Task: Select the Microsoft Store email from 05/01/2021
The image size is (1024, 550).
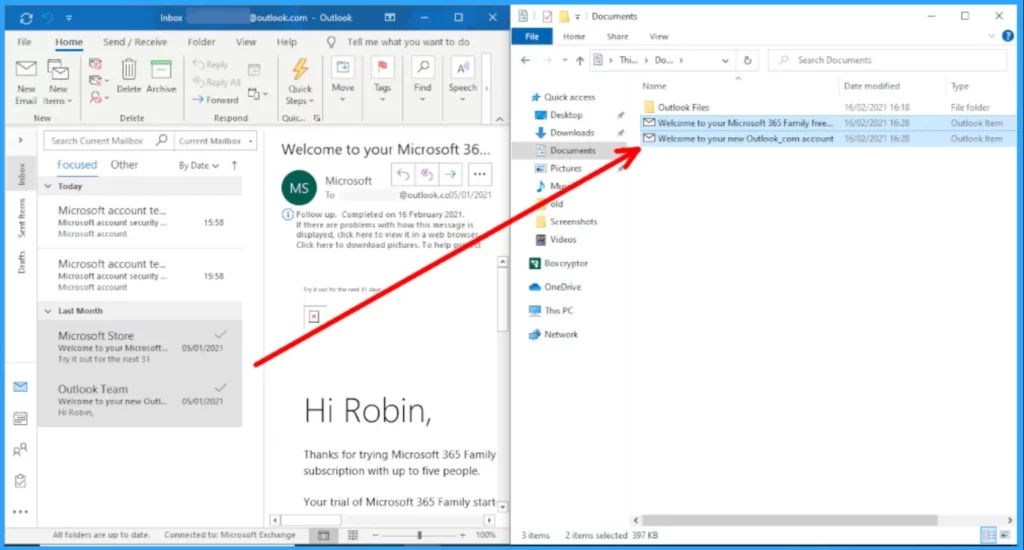Action: coord(140,347)
